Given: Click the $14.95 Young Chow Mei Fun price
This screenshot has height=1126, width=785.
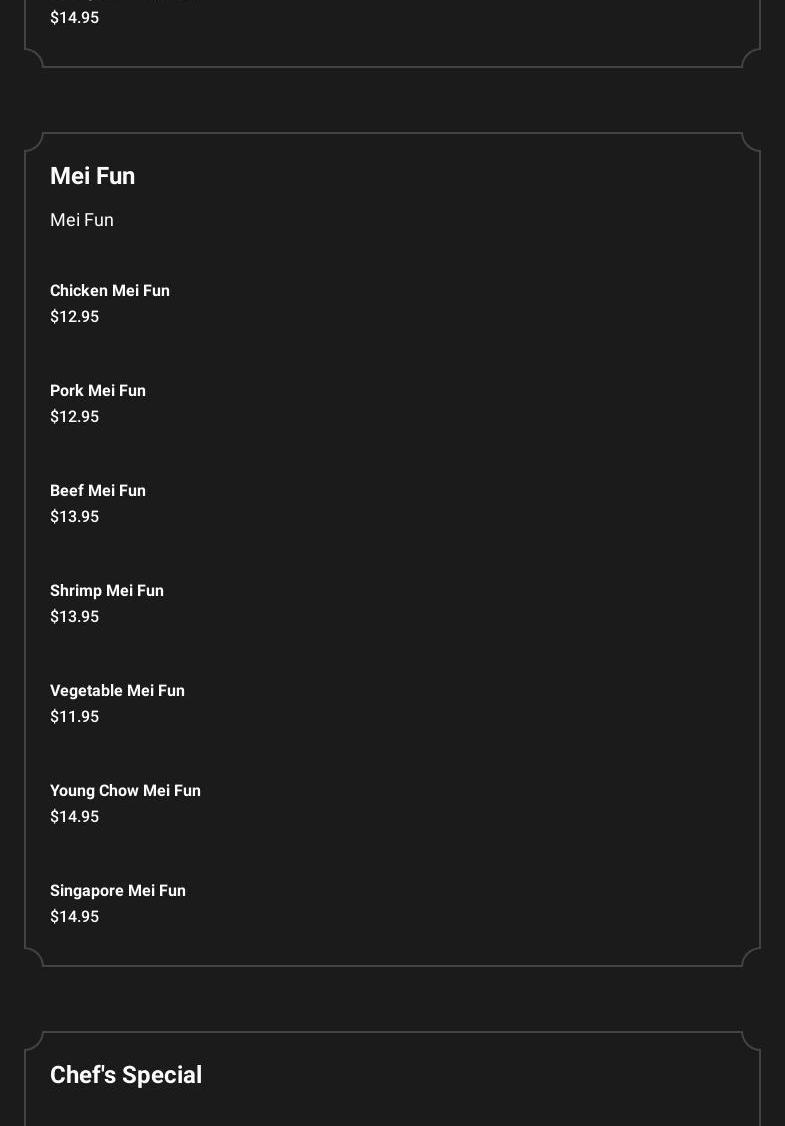Looking at the screenshot, I should click(74, 817).
